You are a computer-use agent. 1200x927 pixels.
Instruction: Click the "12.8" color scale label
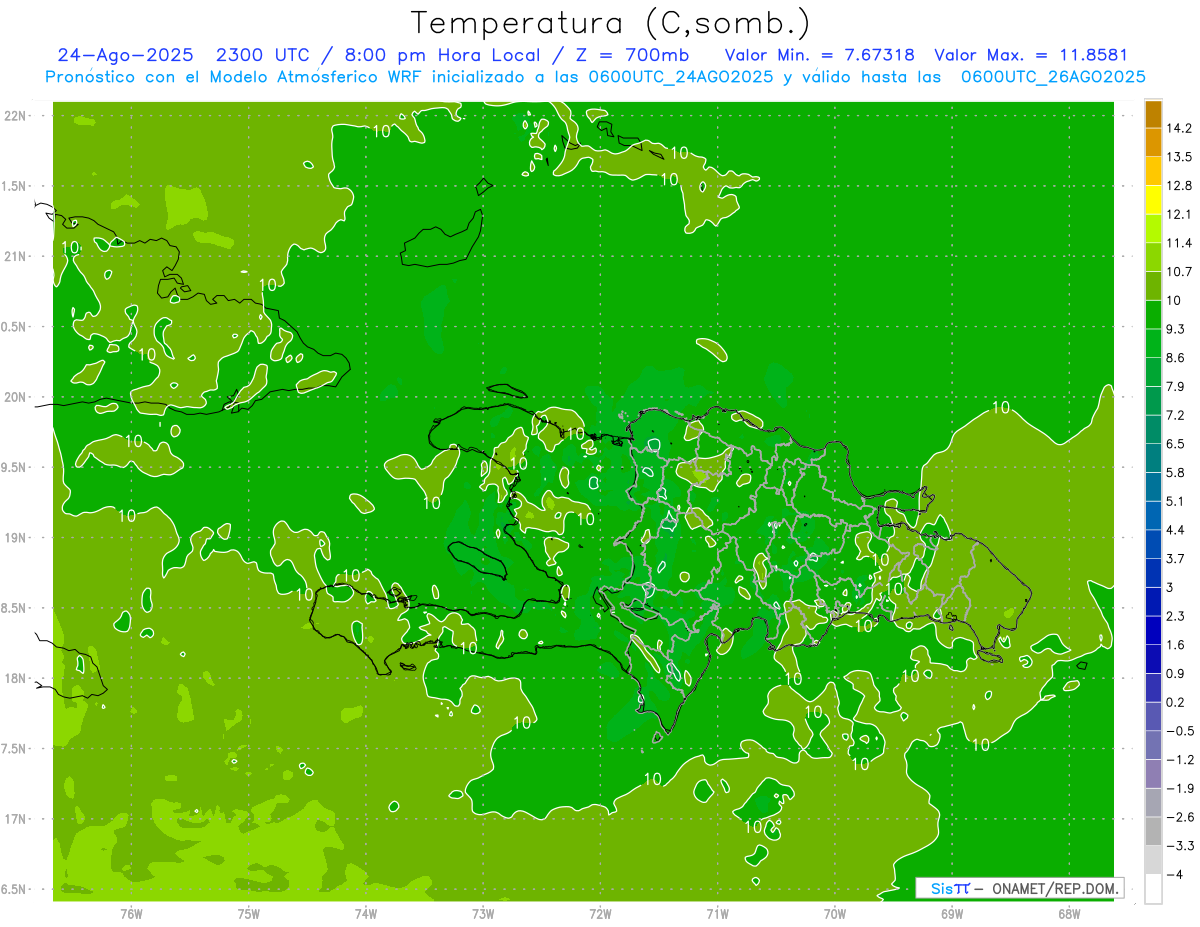coord(1181,186)
